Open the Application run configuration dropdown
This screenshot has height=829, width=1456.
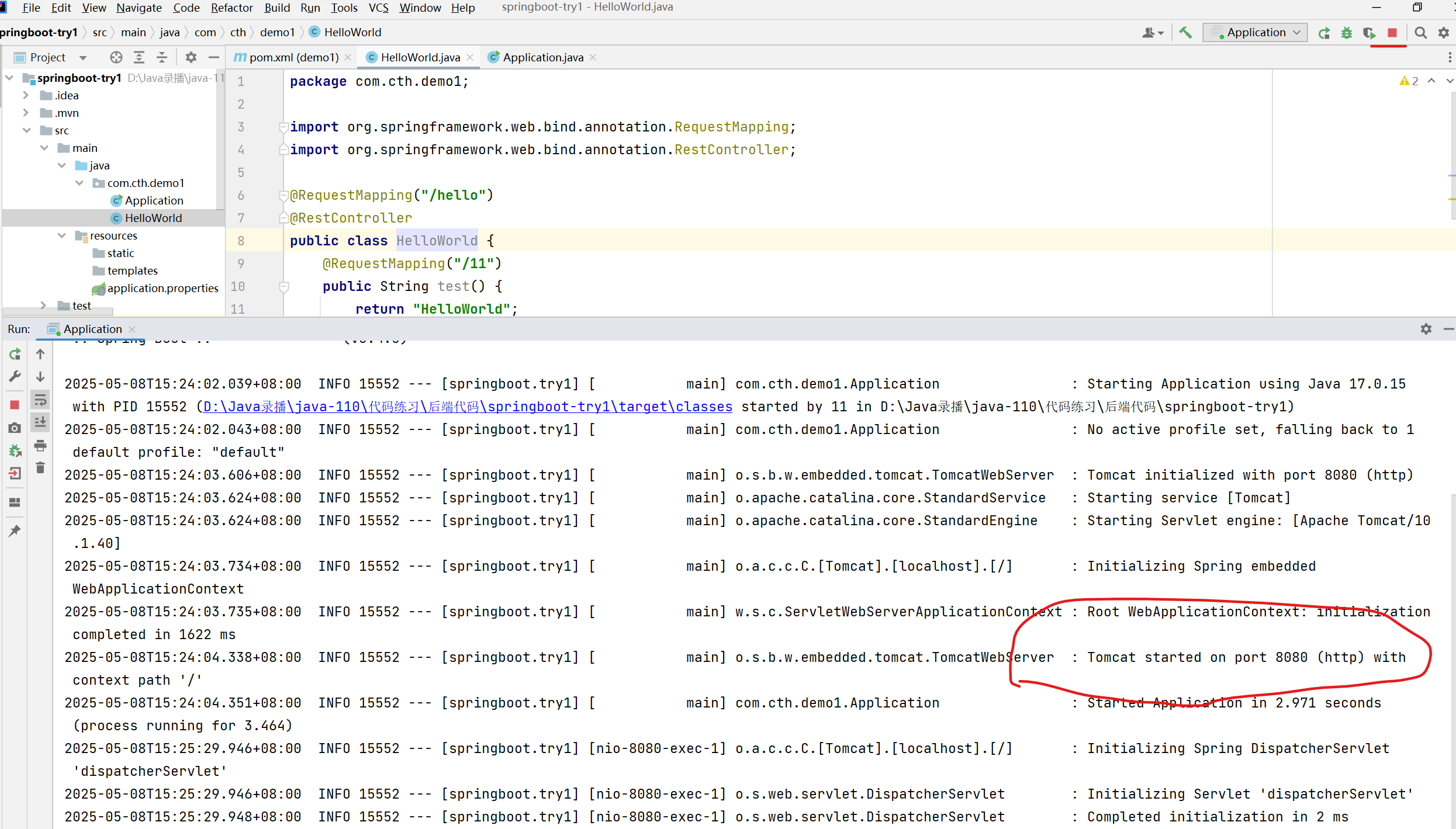pyautogui.click(x=1256, y=33)
